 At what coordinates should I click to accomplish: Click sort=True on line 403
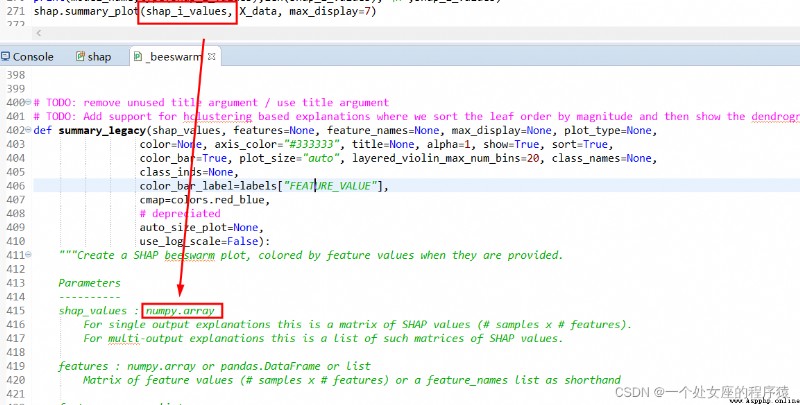582,144
